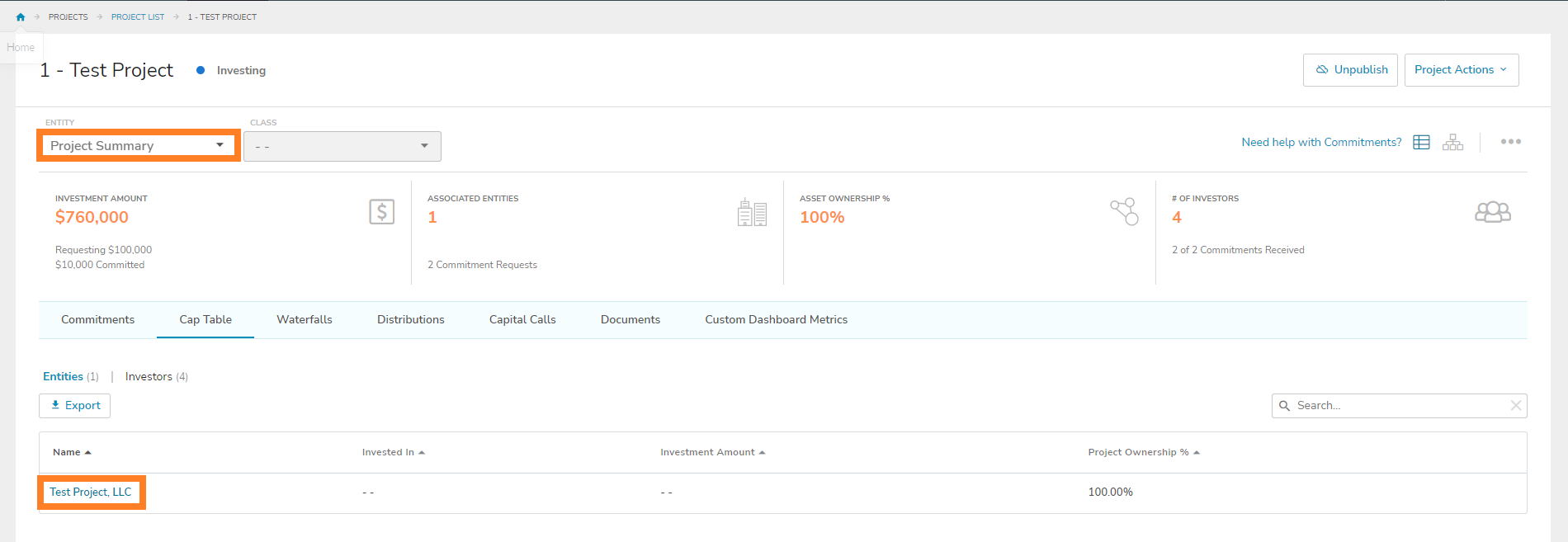The height and width of the screenshot is (542, 1568).
Task: Open the Test Project, LLC link
Action: click(91, 493)
